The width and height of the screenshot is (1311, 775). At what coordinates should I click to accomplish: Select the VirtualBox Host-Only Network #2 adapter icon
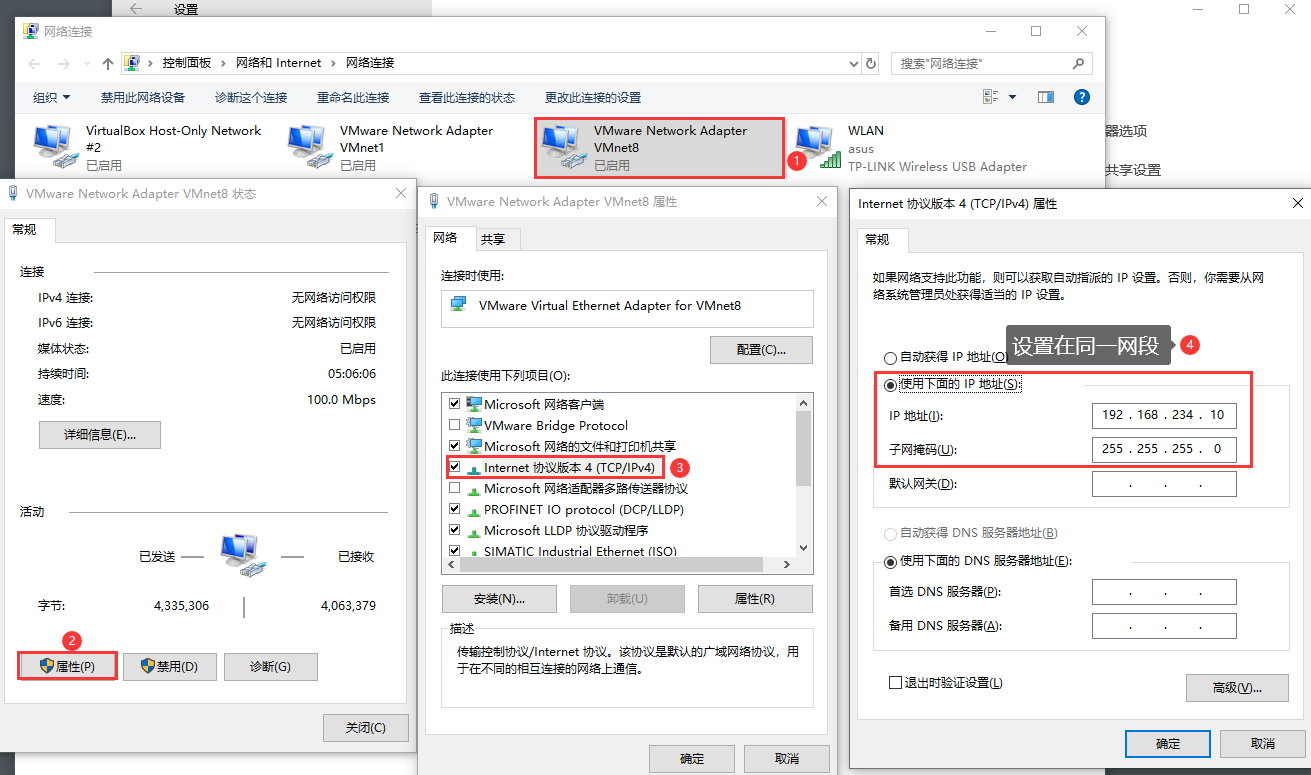[x=53, y=147]
